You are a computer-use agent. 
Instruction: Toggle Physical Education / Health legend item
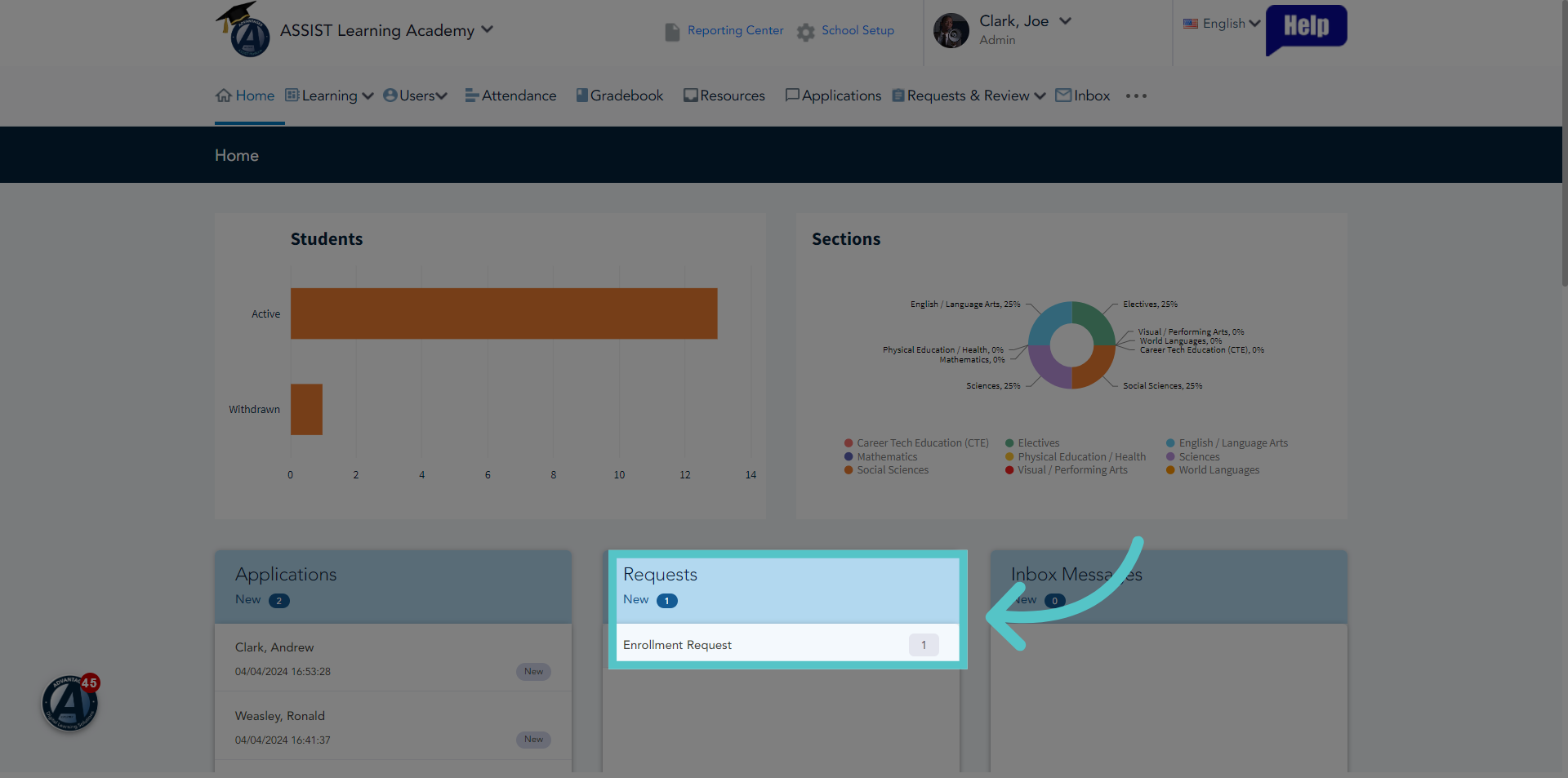tap(1076, 457)
